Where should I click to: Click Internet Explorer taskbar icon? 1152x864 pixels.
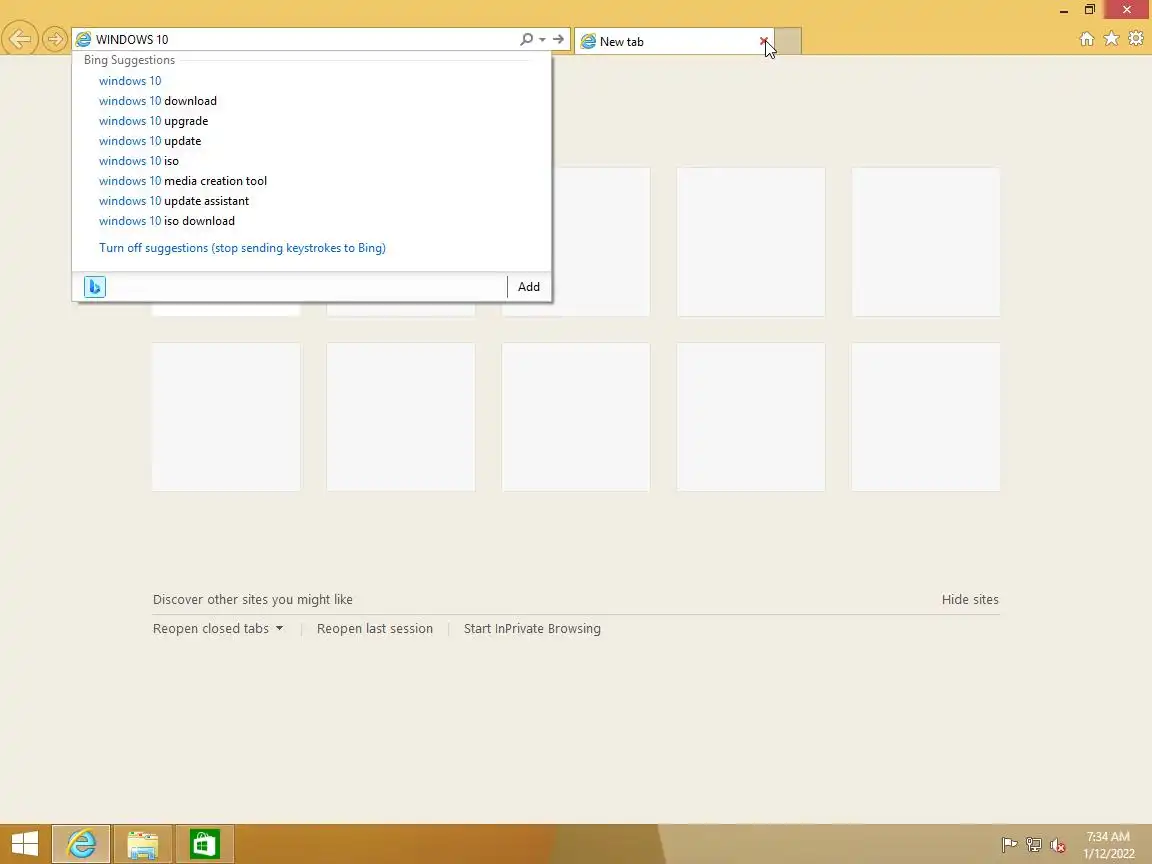[x=82, y=844]
